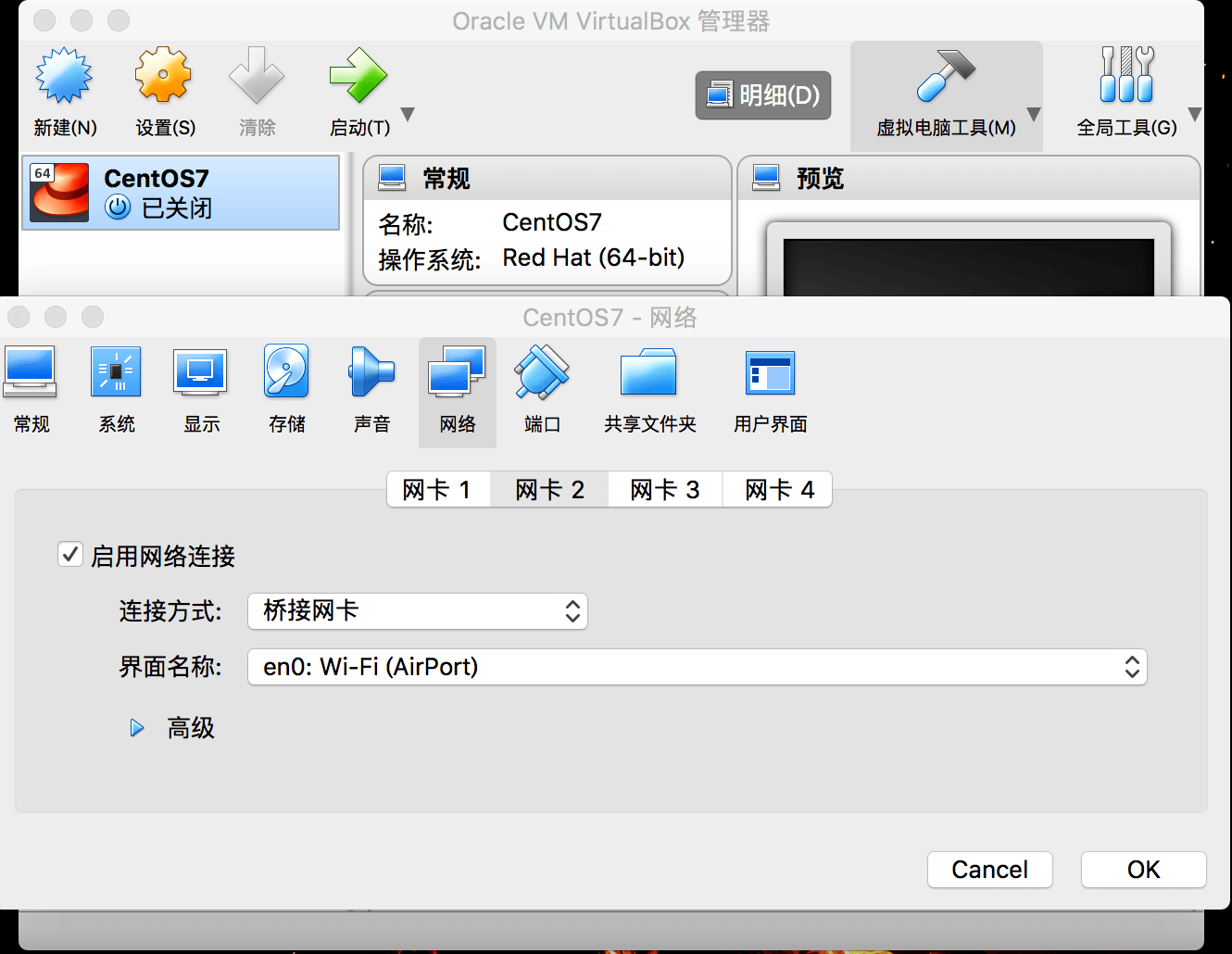Expand the 高级 advanced disclosure triangle
Screen dimensions: 1232x954
pos(137,728)
